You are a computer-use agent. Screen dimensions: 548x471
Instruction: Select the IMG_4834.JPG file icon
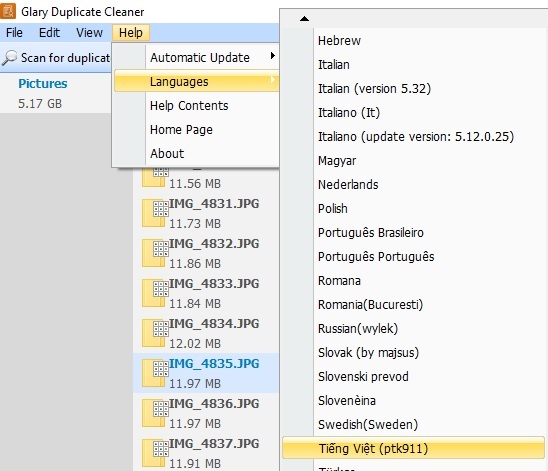click(x=155, y=333)
